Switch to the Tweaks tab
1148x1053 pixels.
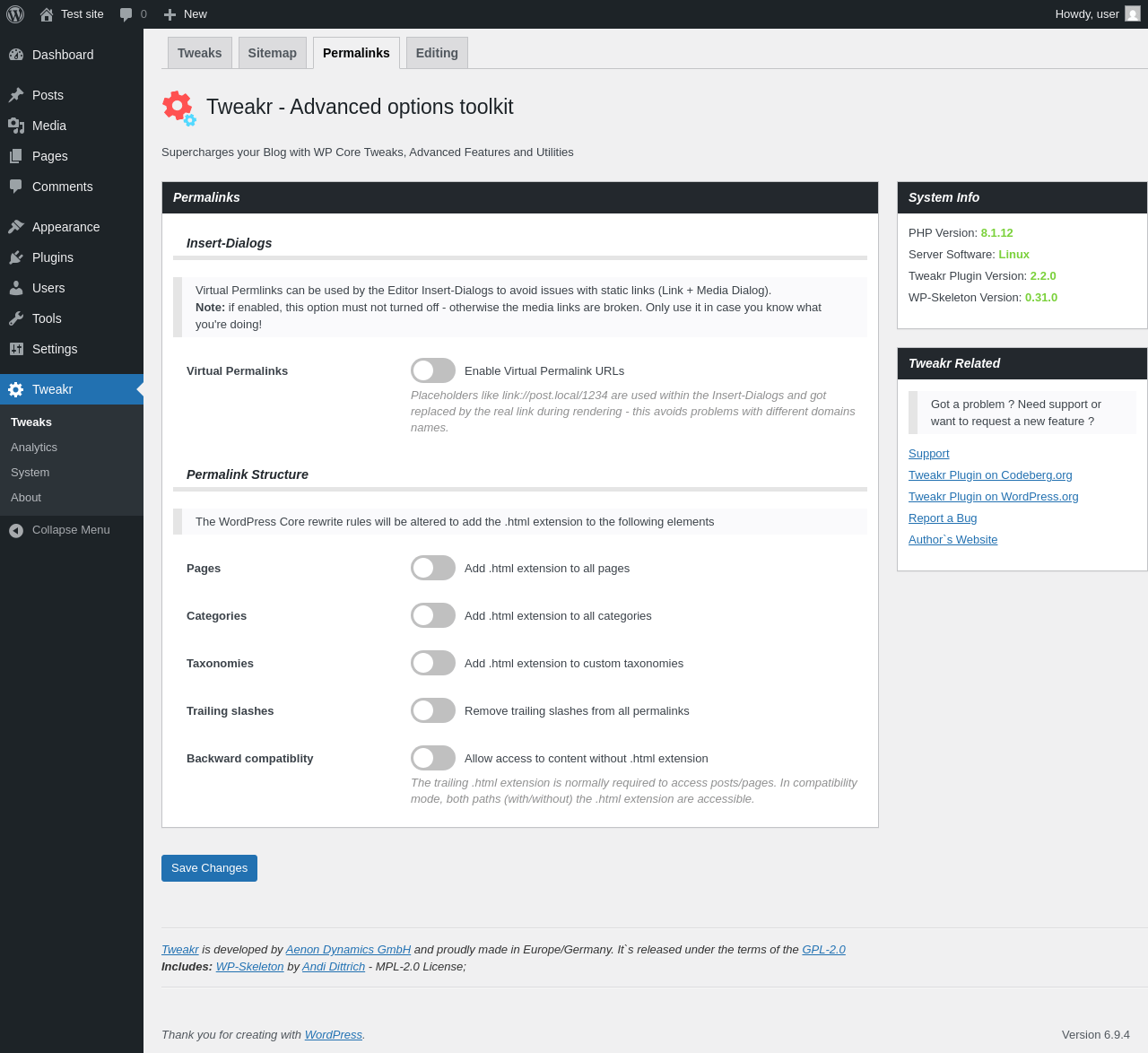(x=200, y=53)
